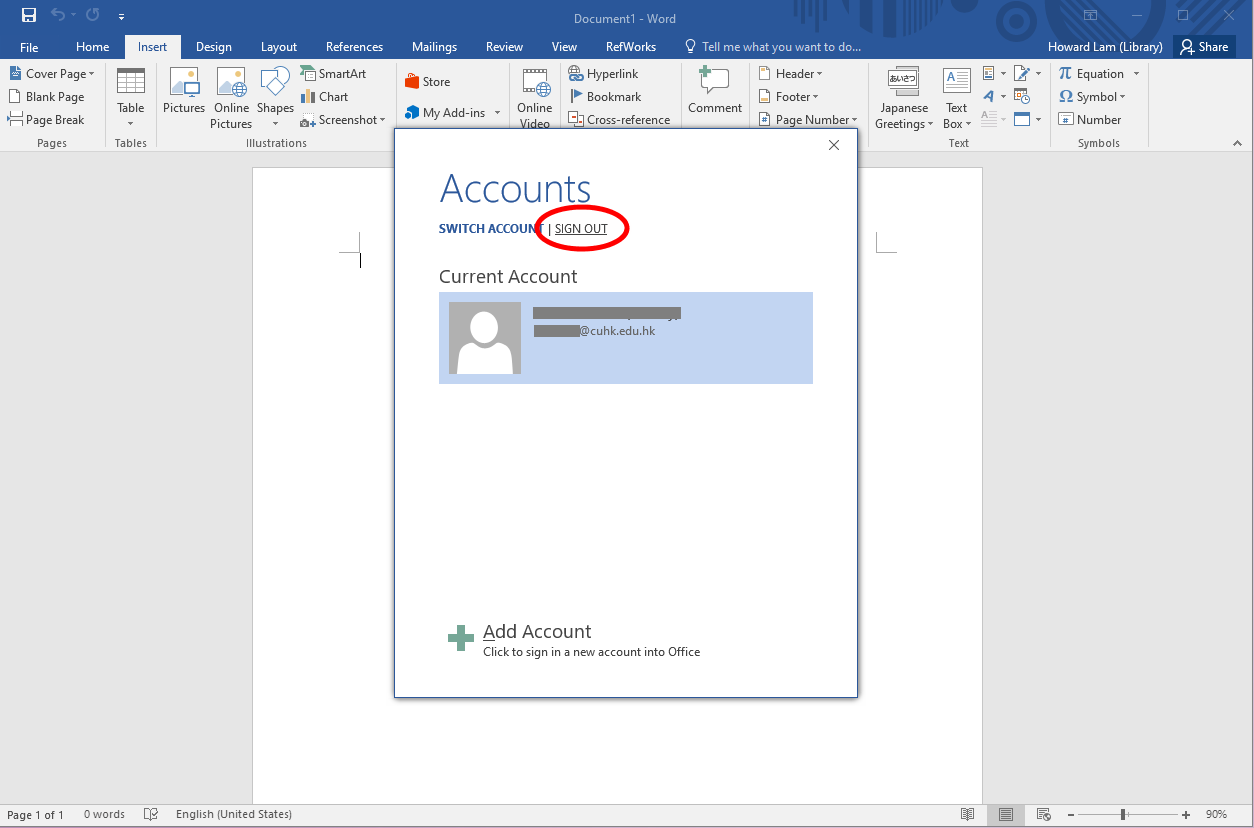
Task: Switch to Read Mode view
Action: (x=967, y=815)
